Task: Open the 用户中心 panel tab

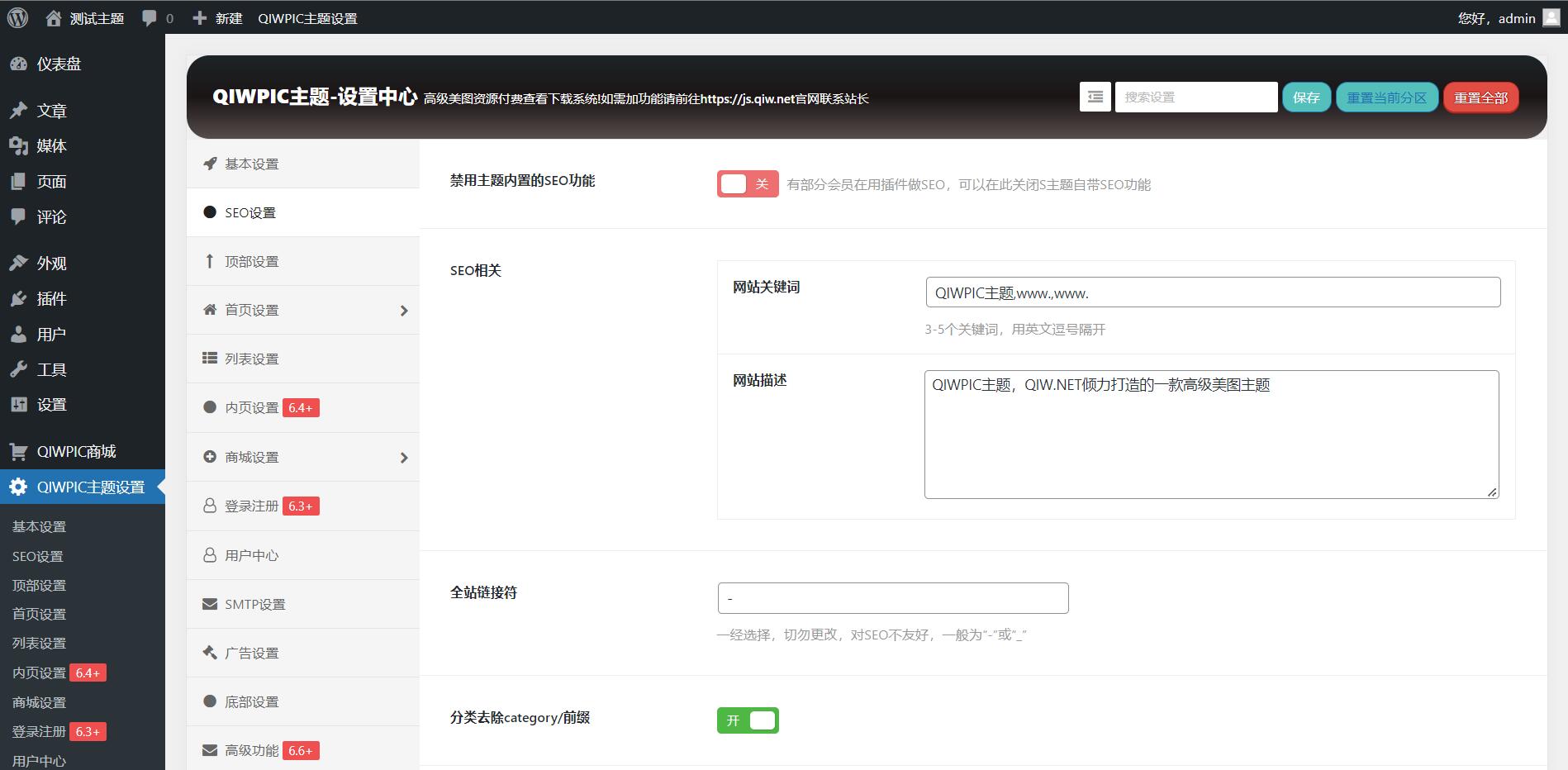Action: [x=303, y=555]
